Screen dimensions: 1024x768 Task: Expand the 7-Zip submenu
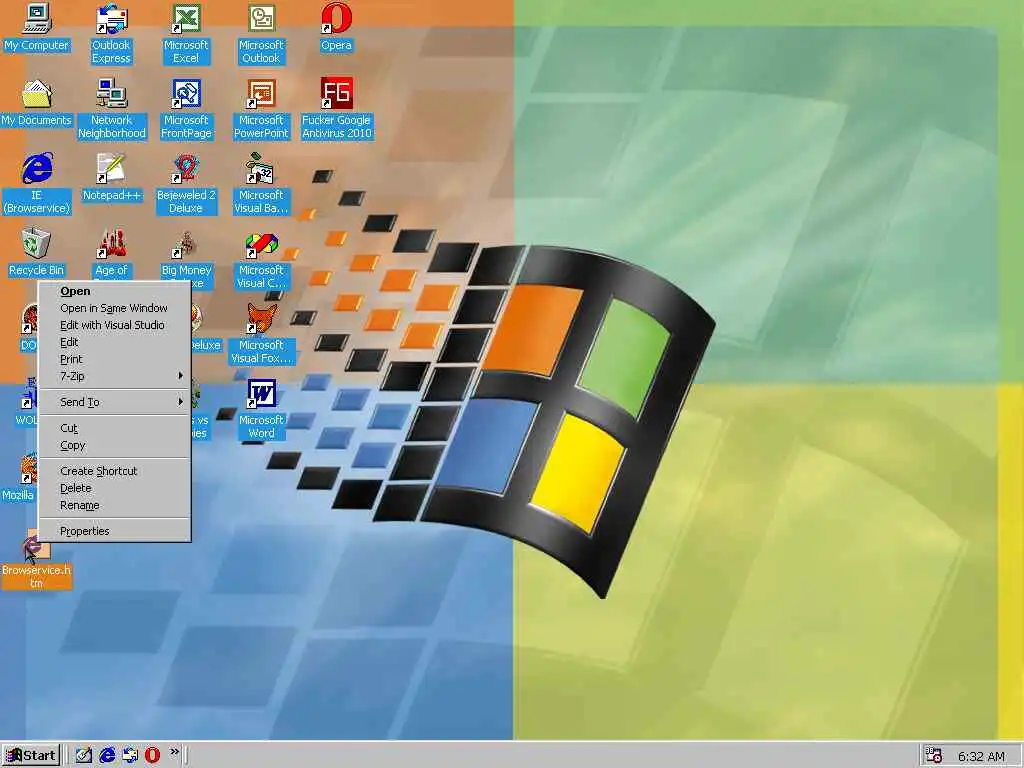click(x=115, y=376)
